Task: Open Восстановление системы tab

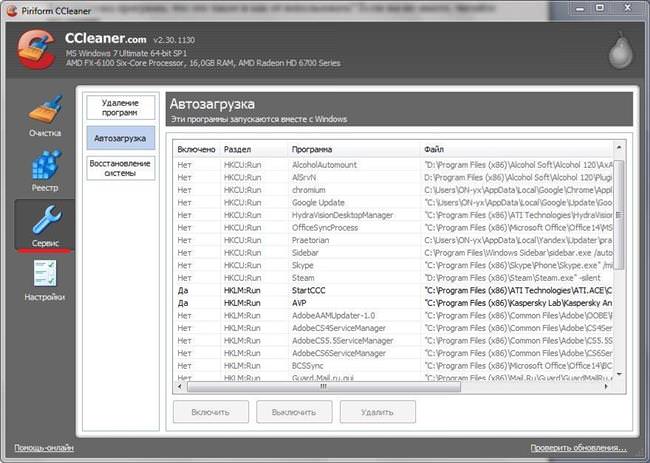Action: click(121, 168)
